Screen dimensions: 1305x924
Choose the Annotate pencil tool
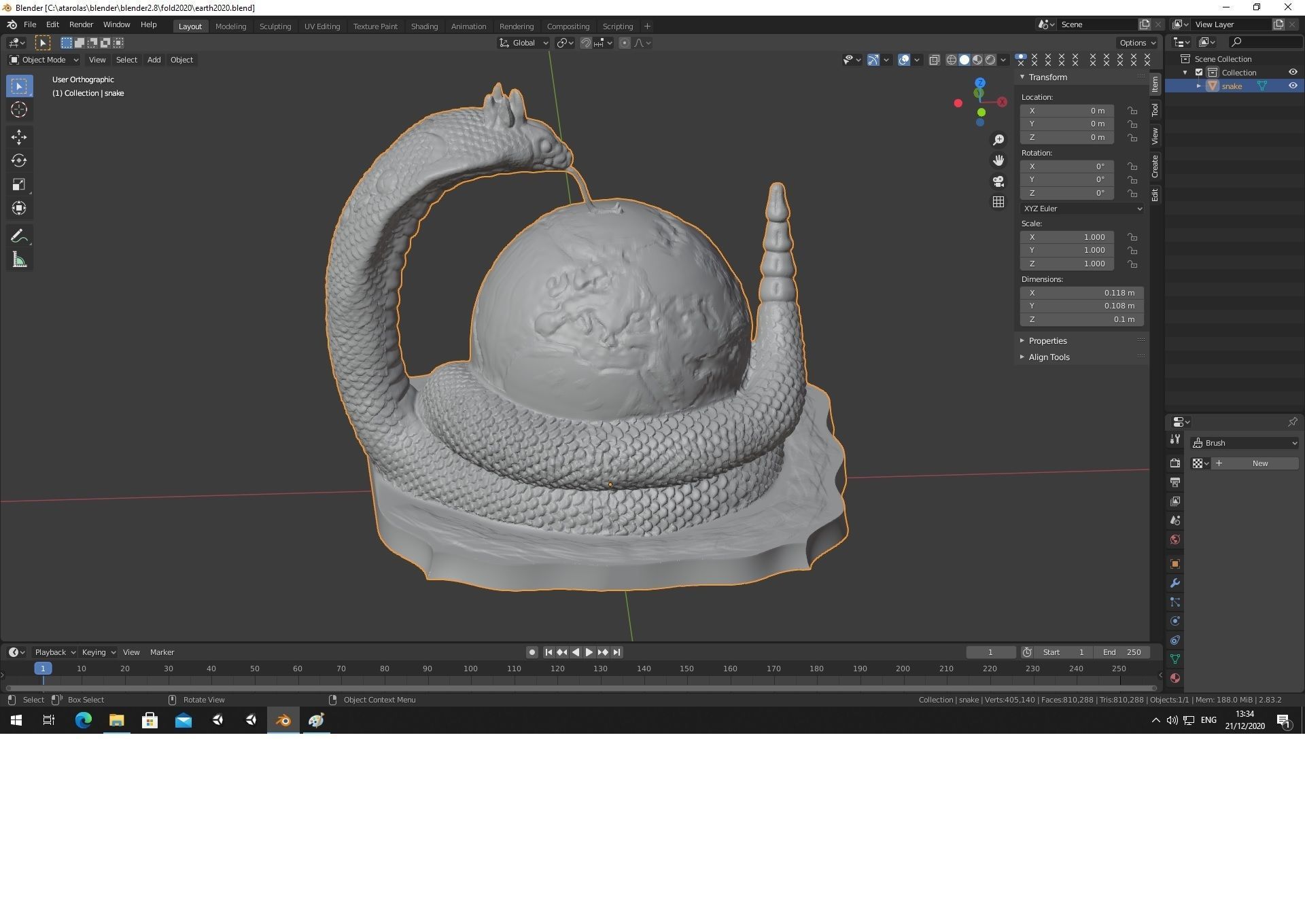pyautogui.click(x=19, y=236)
